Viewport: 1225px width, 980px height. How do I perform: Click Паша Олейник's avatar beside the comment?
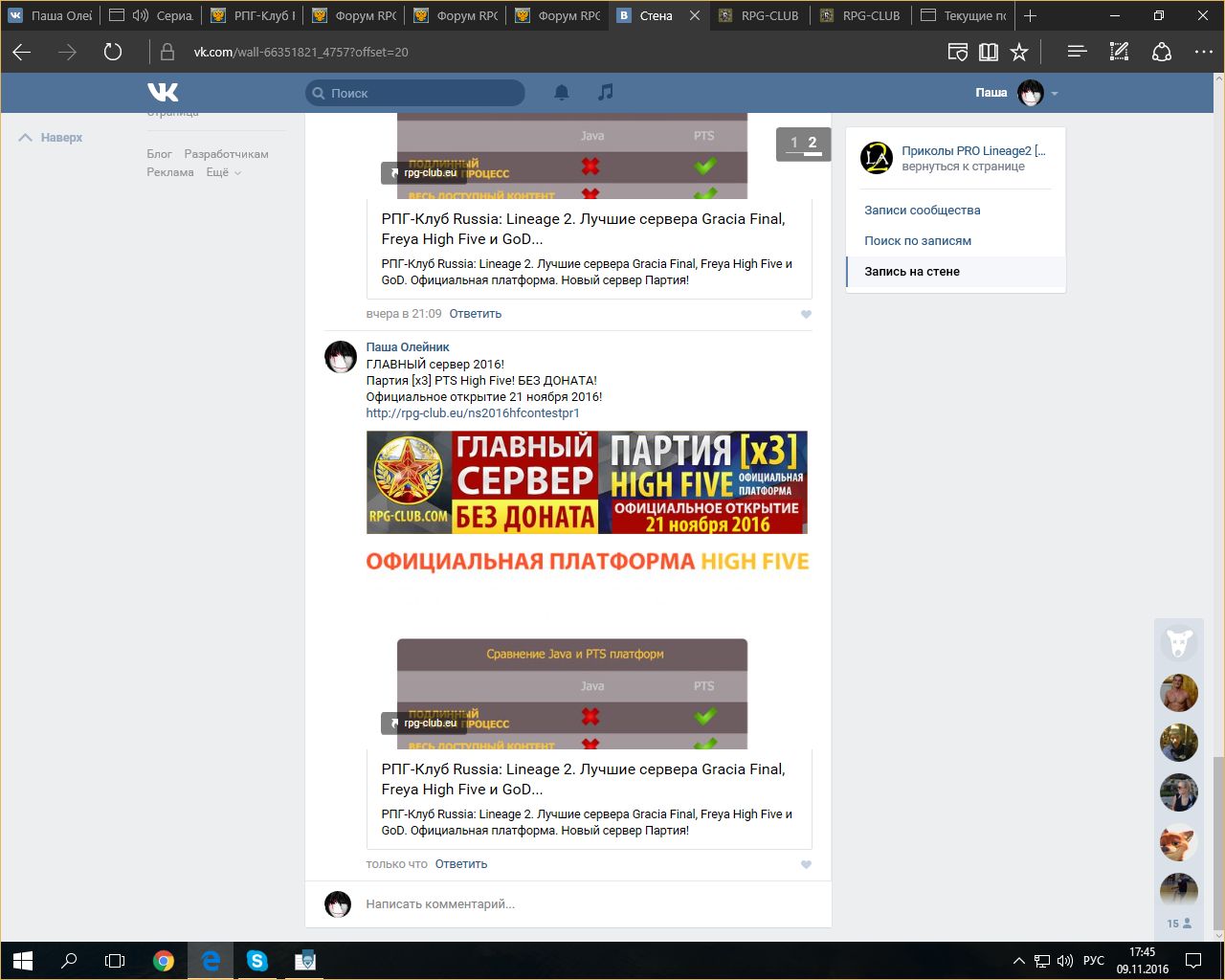(341, 356)
